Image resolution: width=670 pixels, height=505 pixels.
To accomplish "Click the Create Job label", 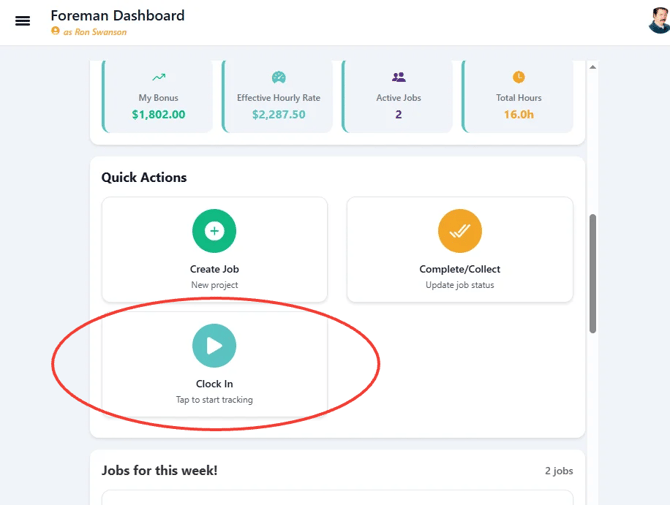I will [215, 269].
